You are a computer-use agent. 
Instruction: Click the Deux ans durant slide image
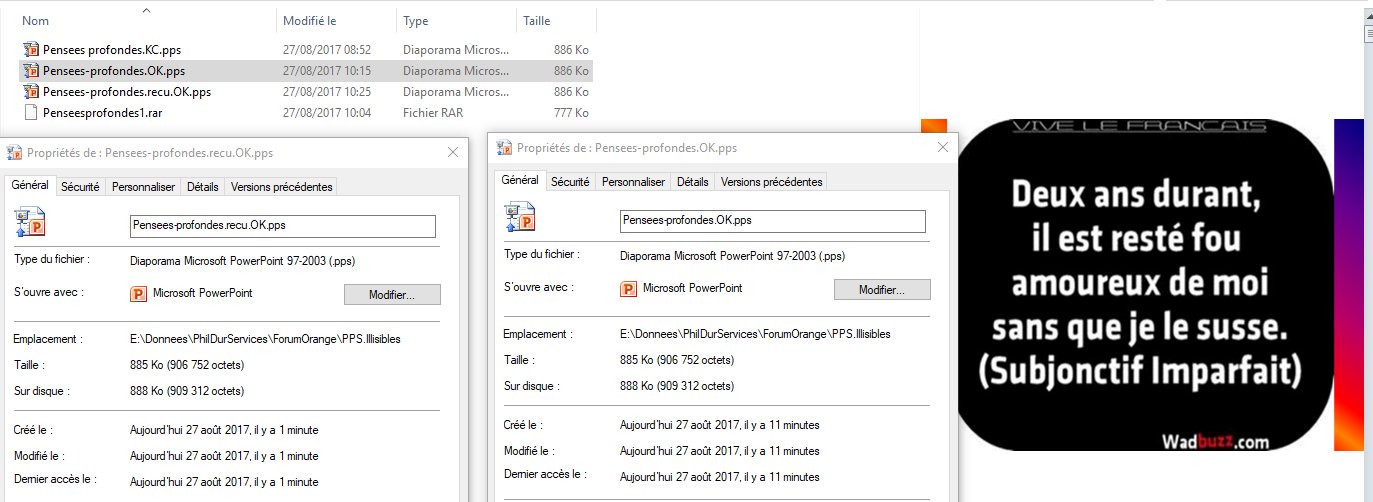pyautogui.click(x=1146, y=285)
